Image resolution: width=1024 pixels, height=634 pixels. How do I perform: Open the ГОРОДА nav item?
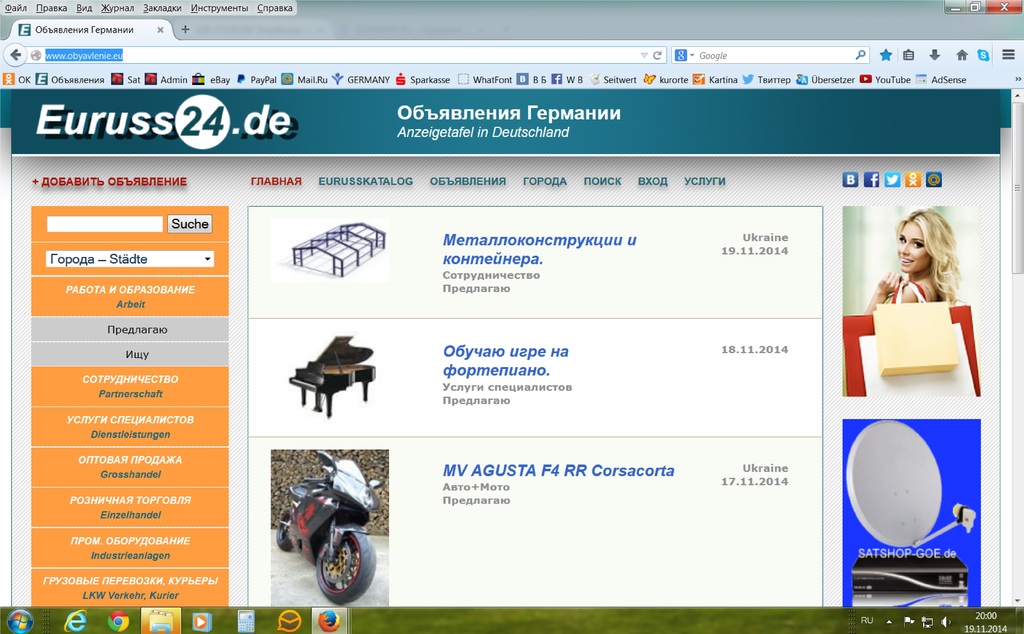point(545,182)
